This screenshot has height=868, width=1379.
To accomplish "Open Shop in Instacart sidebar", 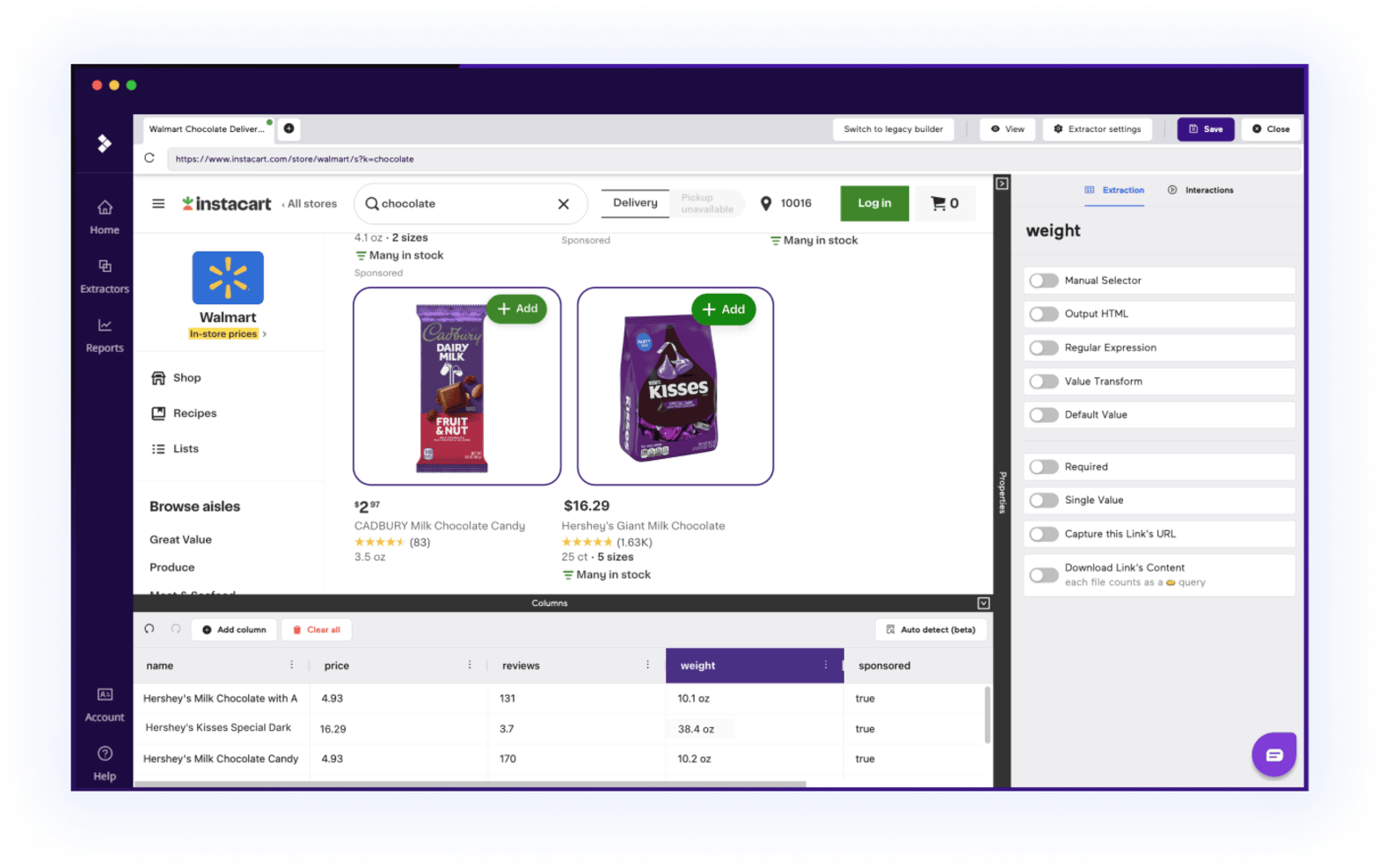I will click(x=176, y=378).
